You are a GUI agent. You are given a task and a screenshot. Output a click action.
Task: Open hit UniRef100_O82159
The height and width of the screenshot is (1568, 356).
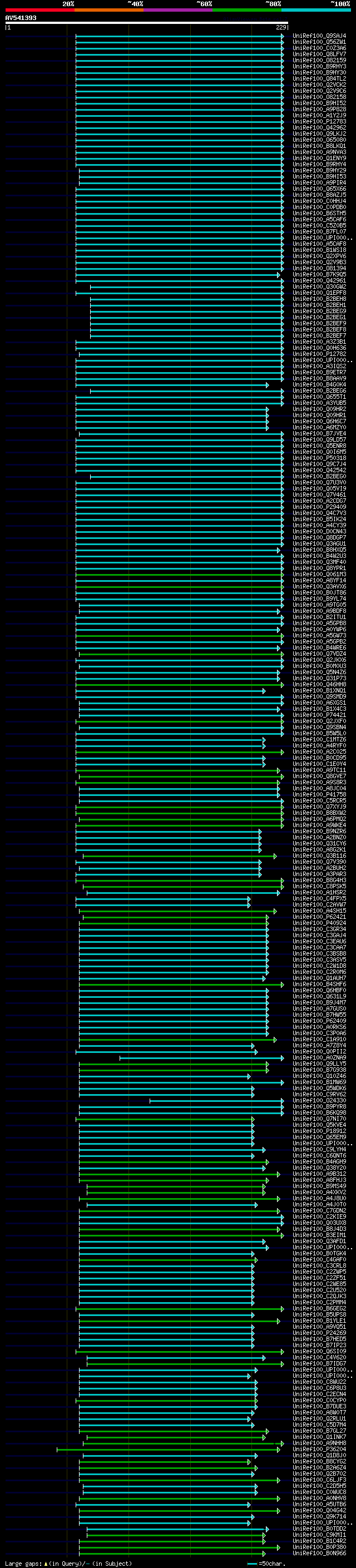319,60
